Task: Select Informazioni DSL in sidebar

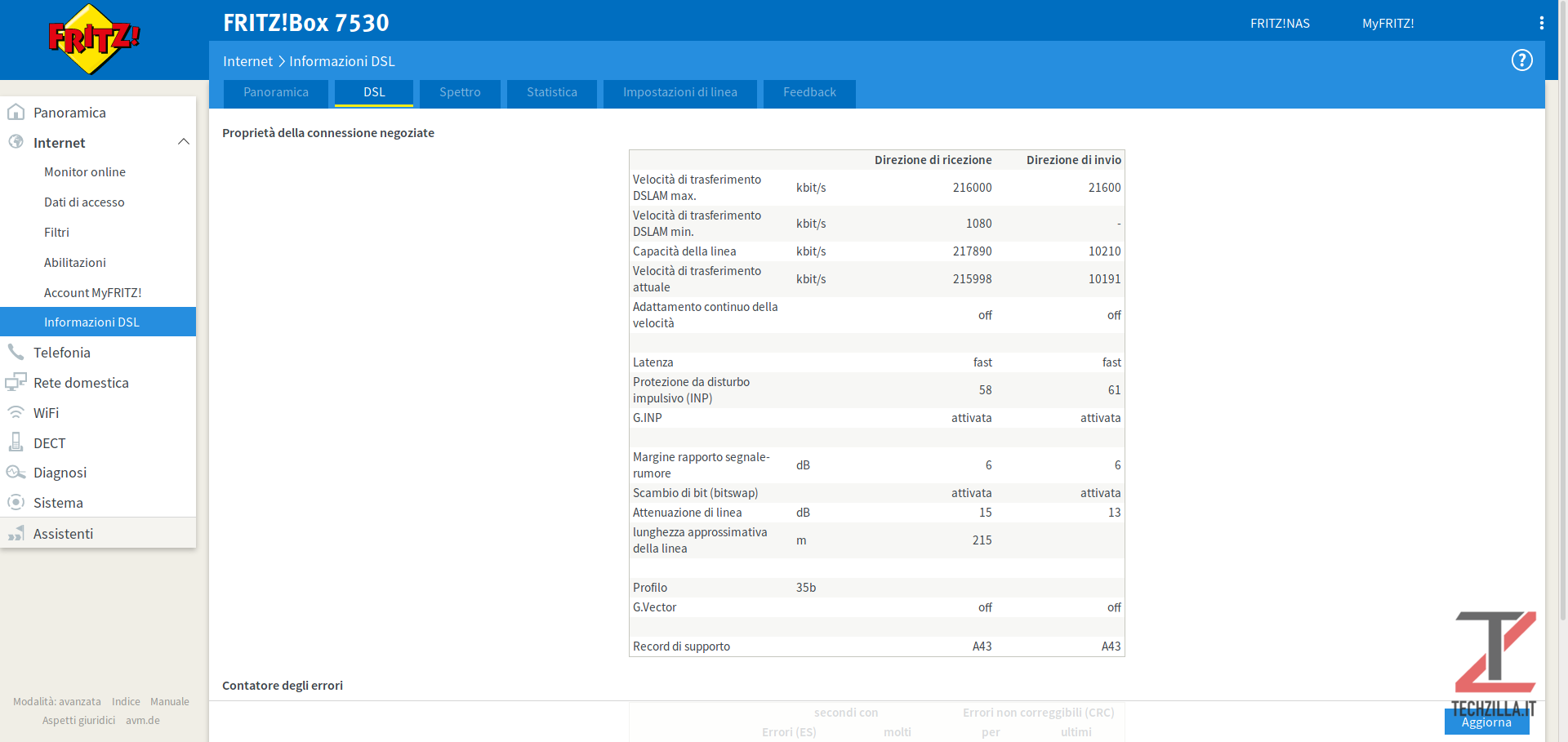Action: [x=98, y=322]
